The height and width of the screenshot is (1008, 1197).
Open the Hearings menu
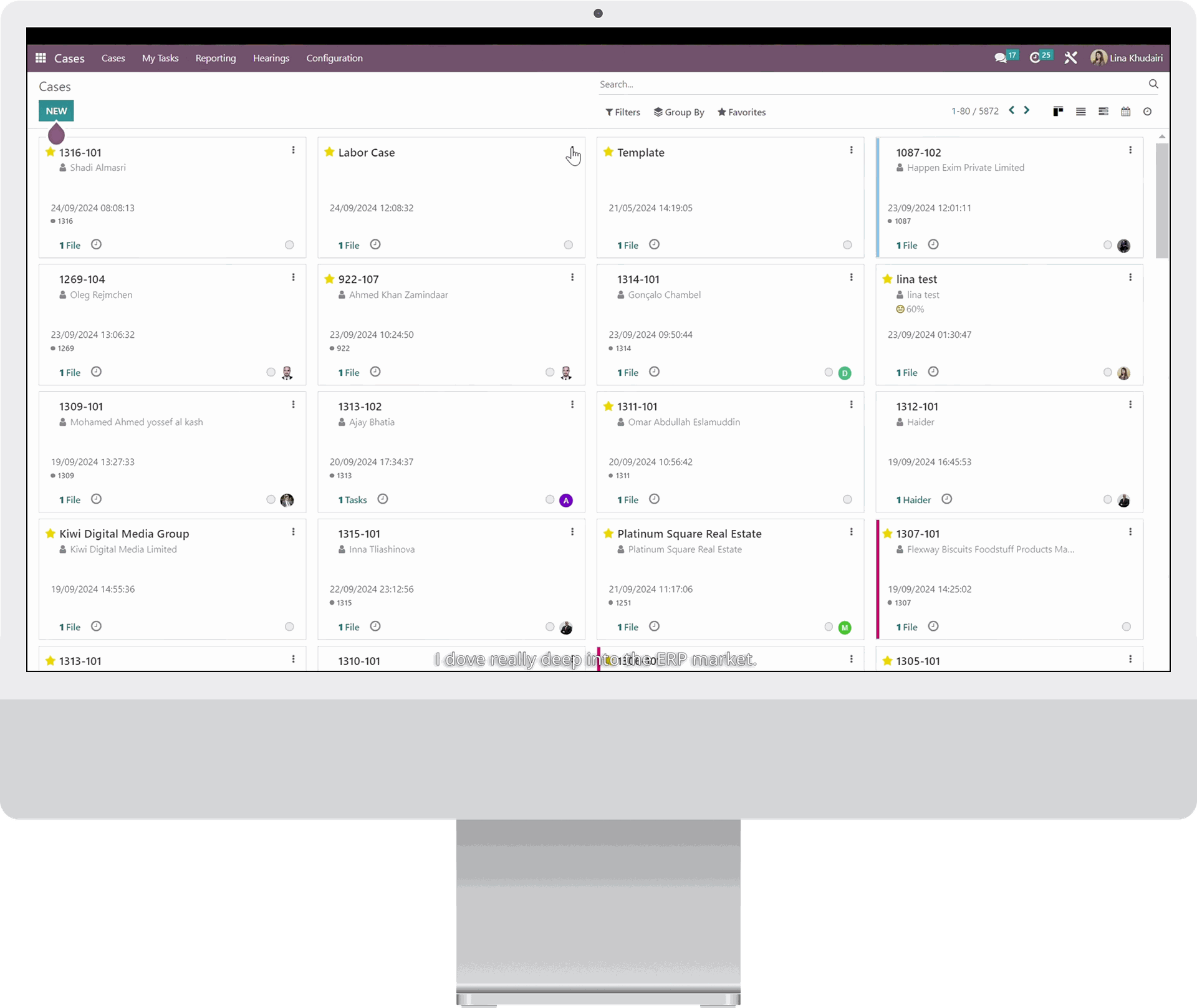click(x=271, y=58)
